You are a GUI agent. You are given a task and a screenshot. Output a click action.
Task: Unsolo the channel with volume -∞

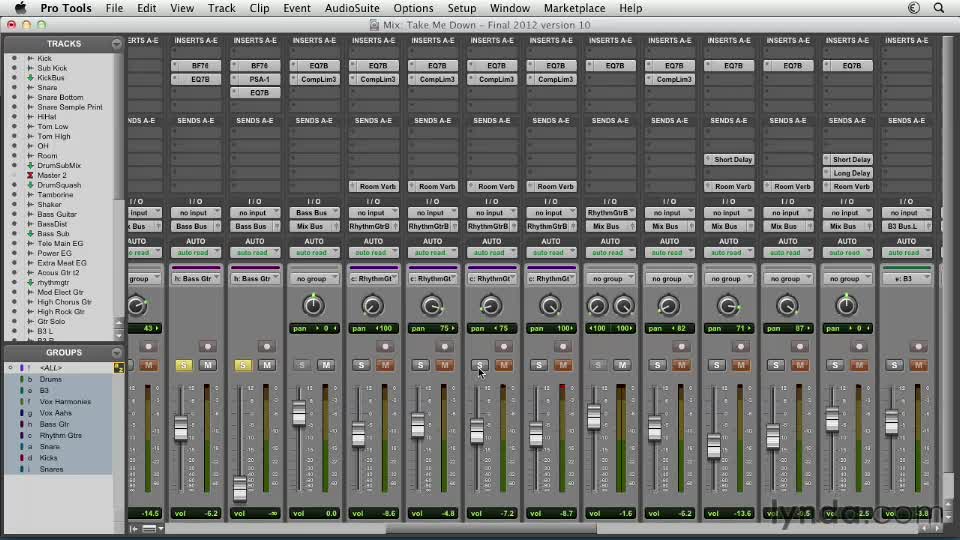(242, 365)
